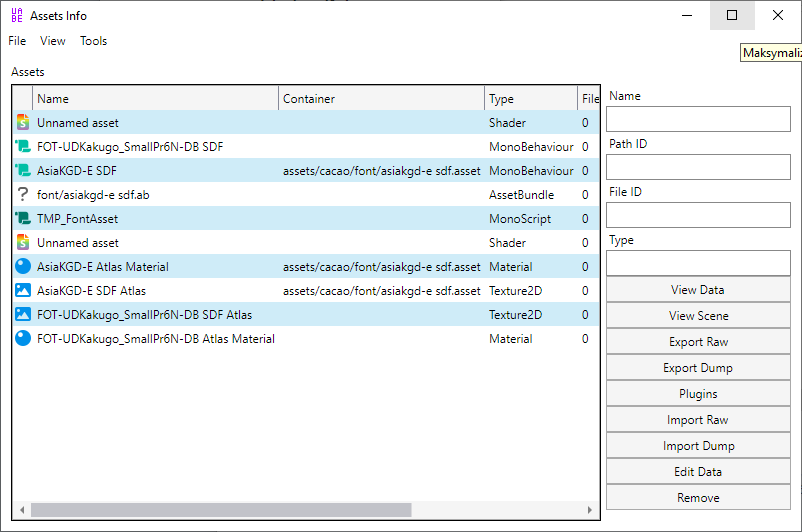Click into the Type input field
Screen dimensions: 802x532
tap(698, 263)
